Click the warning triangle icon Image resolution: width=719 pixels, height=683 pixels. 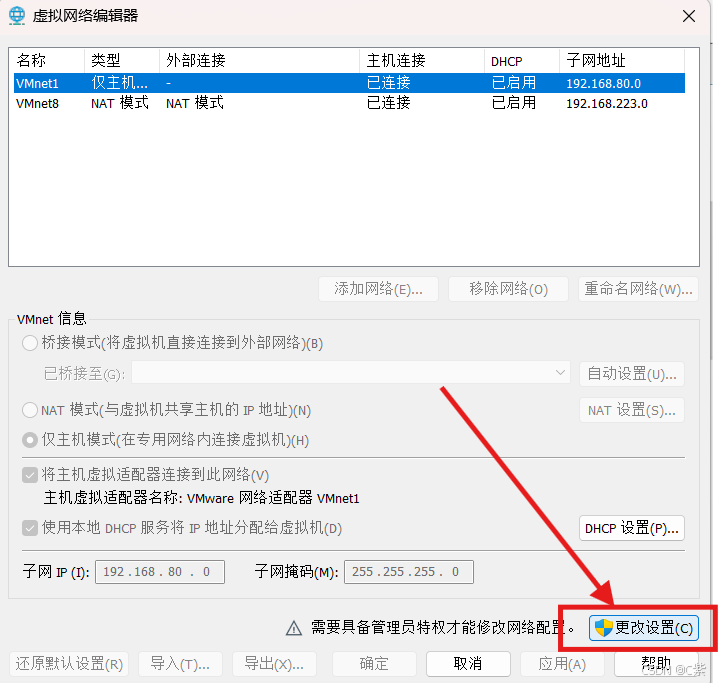[x=293, y=628]
